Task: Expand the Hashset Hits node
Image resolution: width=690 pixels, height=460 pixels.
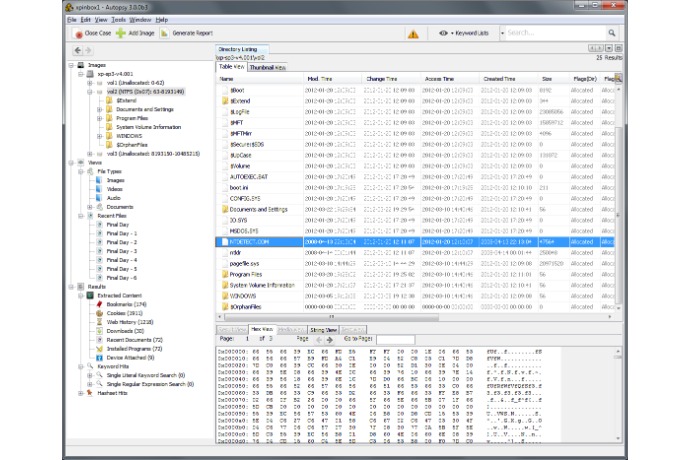Action: point(81,393)
